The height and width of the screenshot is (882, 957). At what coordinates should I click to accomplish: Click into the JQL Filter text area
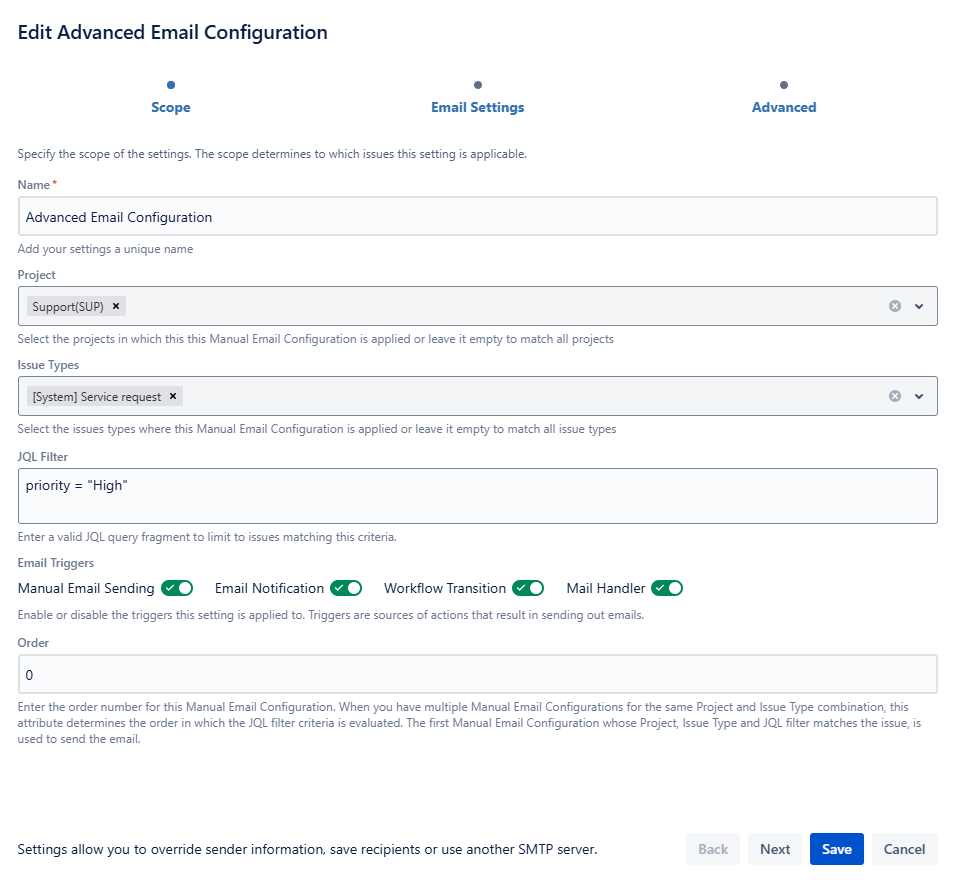[478, 496]
